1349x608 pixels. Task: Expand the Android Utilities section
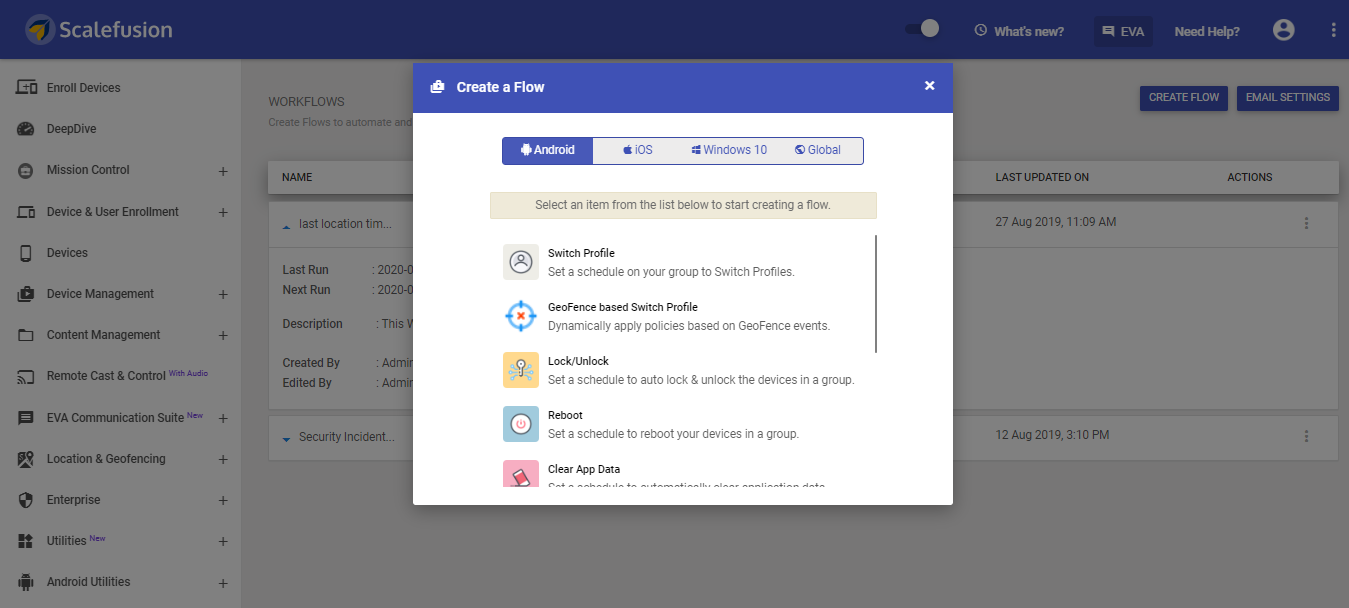[223, 582]
